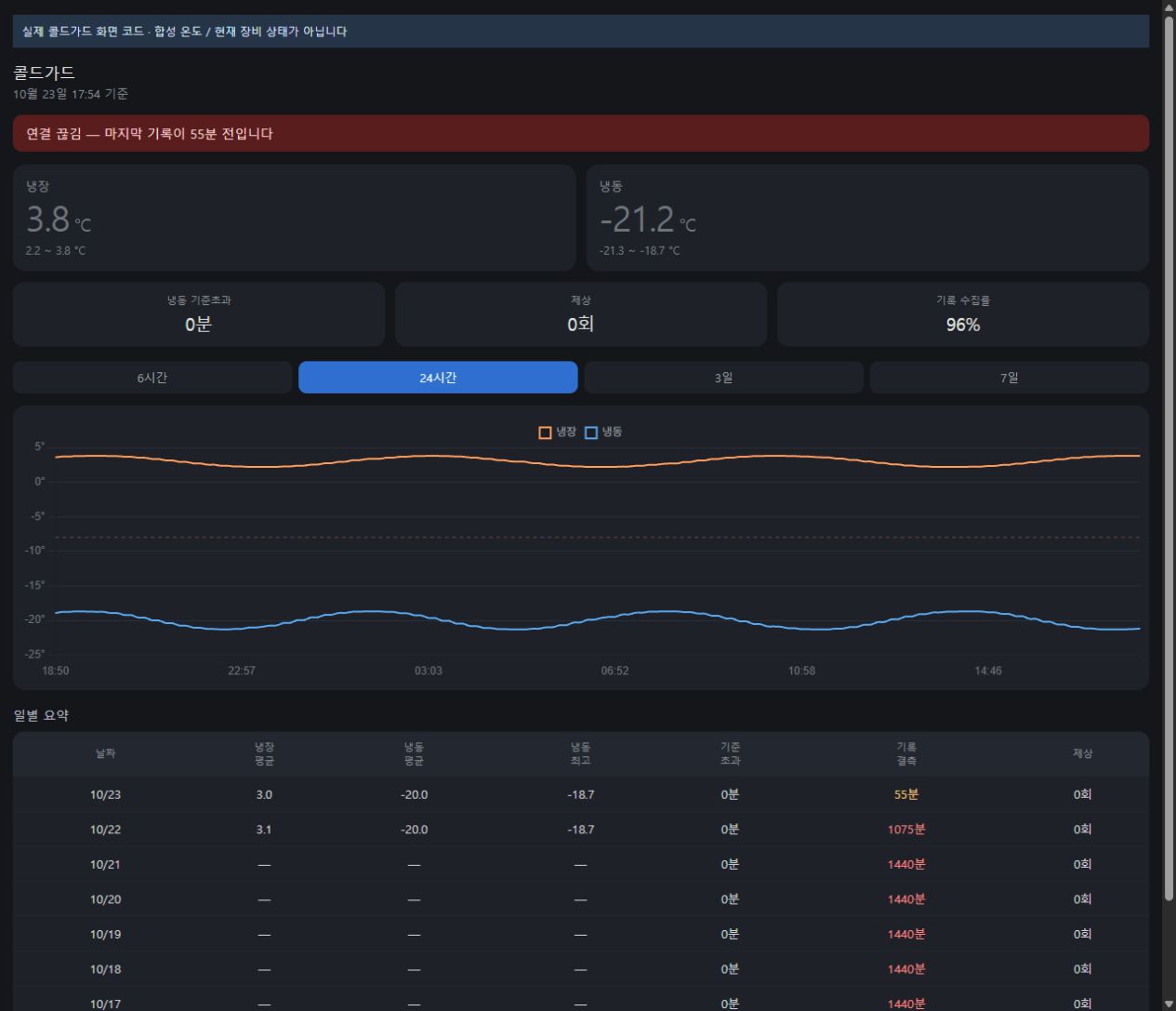The image size is (1176, 1011).
Task: Click the 냉동 기준초과 0분 stat card
Action: pos(199,314)
